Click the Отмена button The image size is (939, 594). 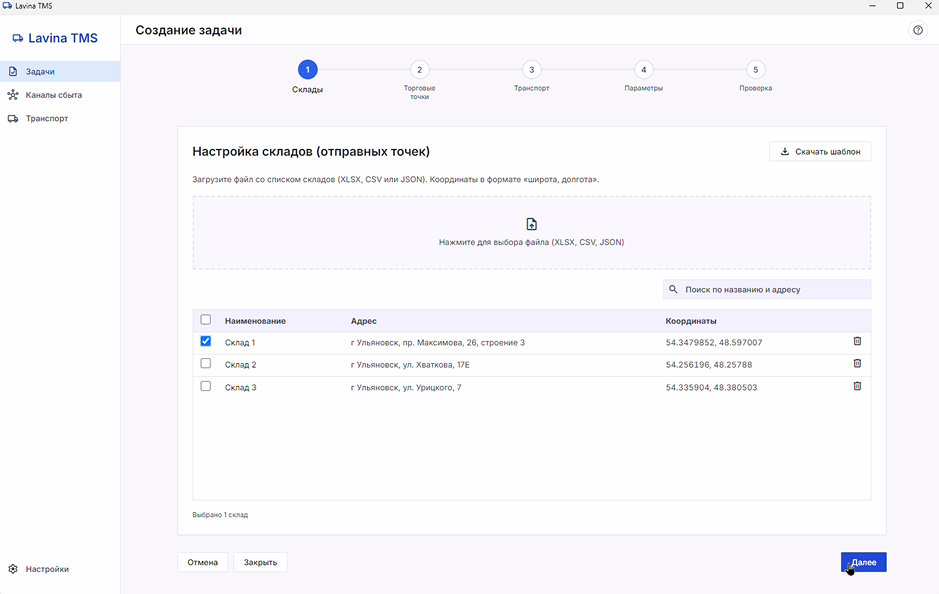click(202, 562)
